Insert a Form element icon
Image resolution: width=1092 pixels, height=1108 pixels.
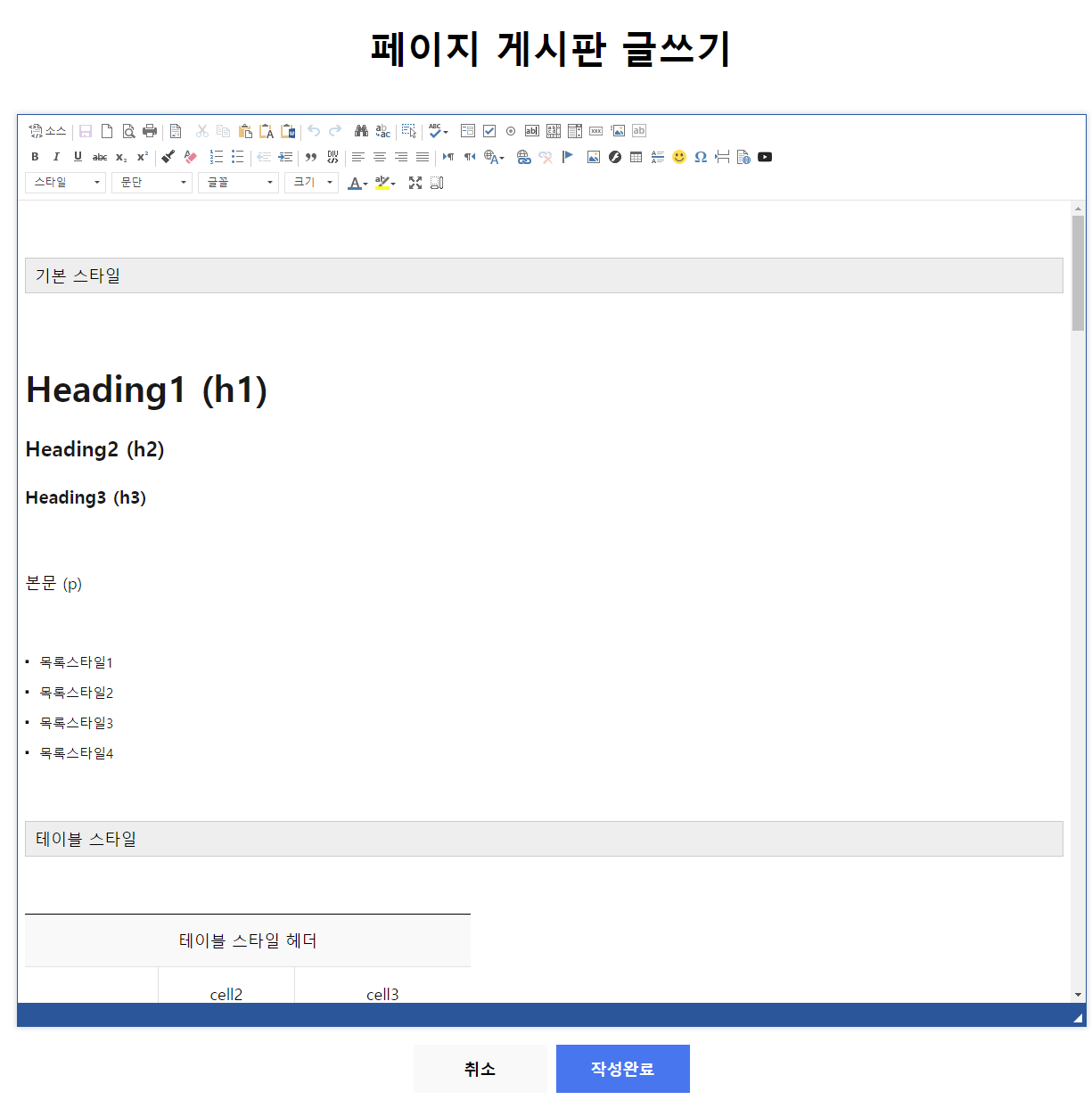click(x=468, y=131)
